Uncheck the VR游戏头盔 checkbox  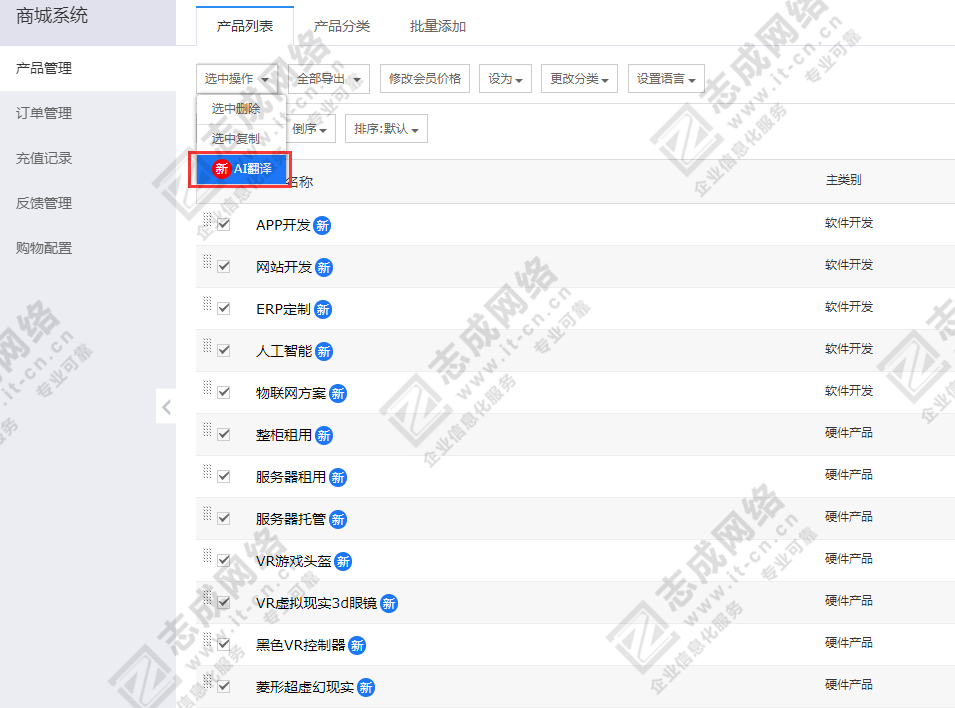pos(224,561)
